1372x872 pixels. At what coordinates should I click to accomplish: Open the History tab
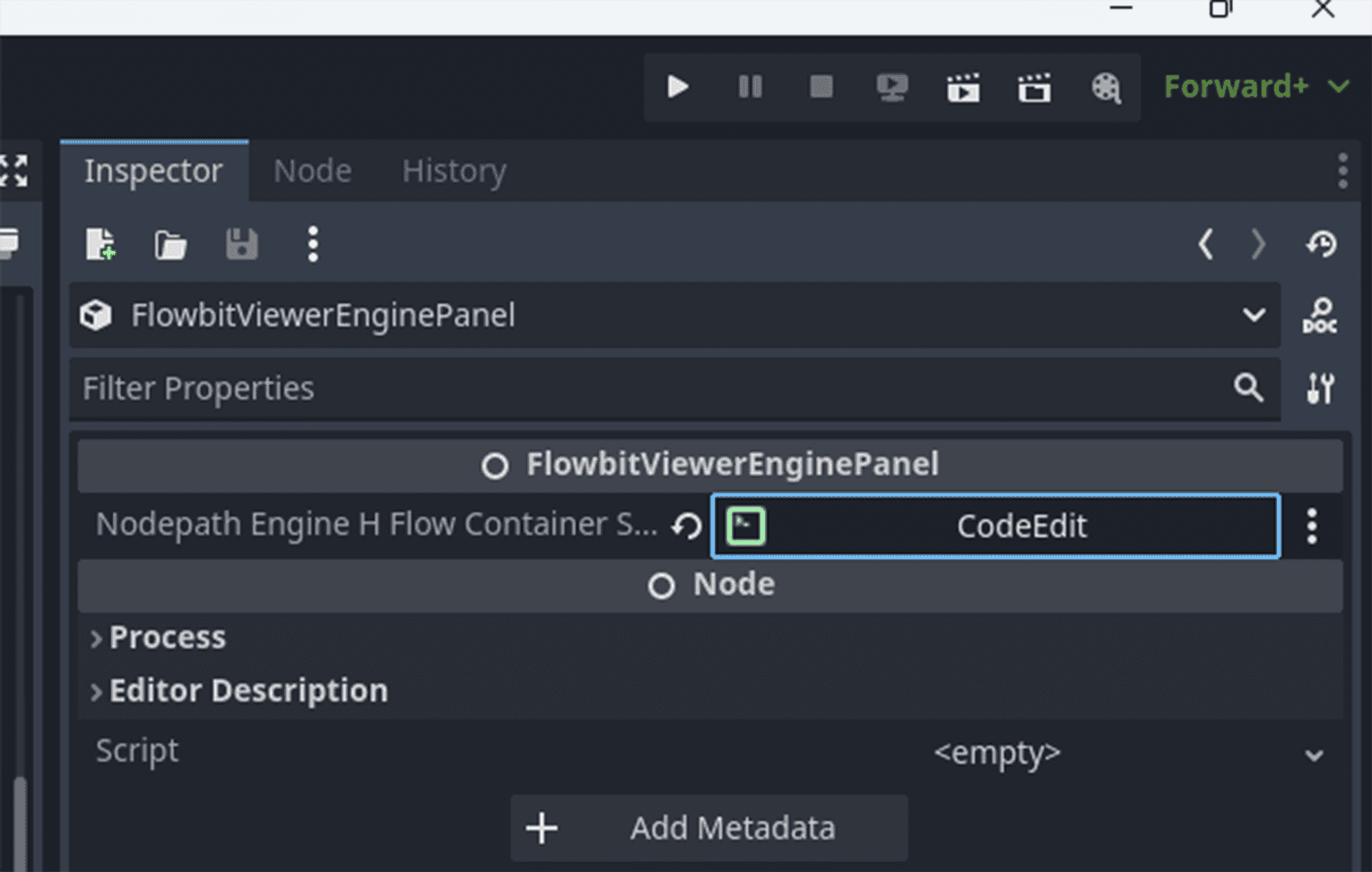454,170
